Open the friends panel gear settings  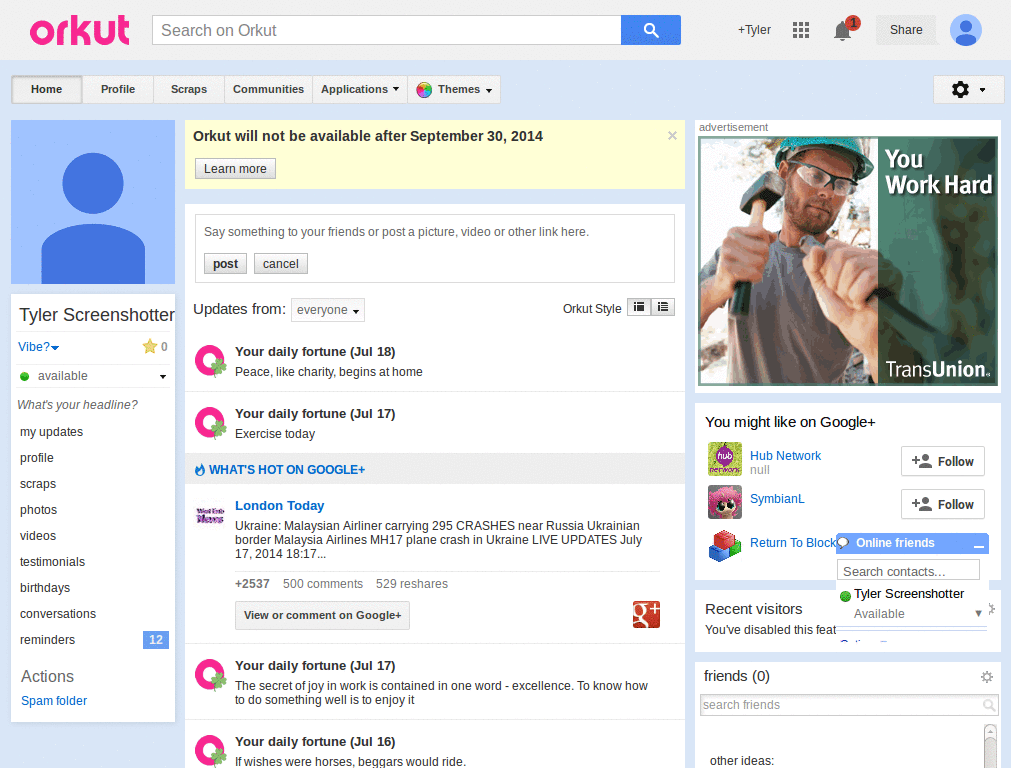point(987,677)
